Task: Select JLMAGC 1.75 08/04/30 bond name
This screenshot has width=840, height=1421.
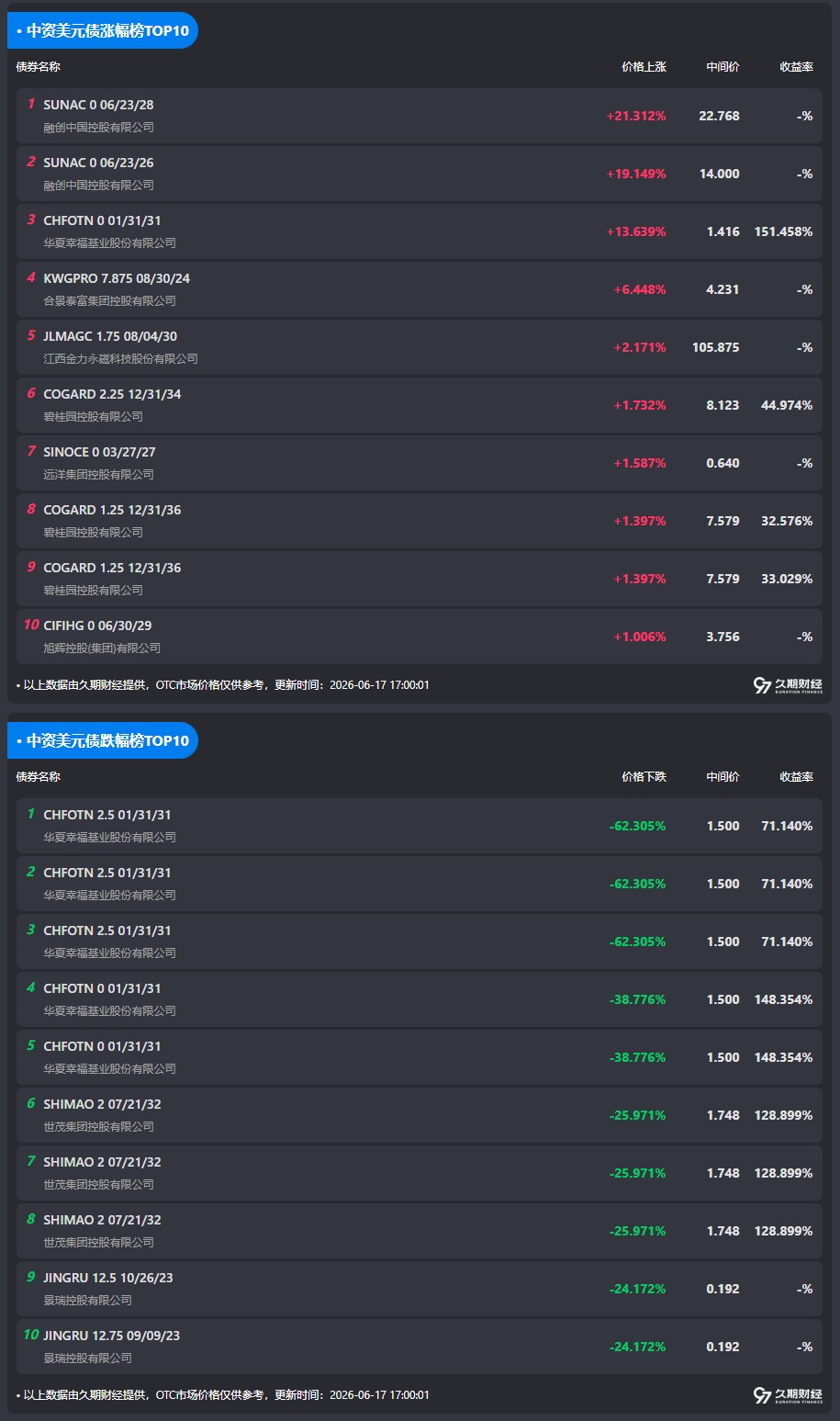Action: tap(110, 336)
